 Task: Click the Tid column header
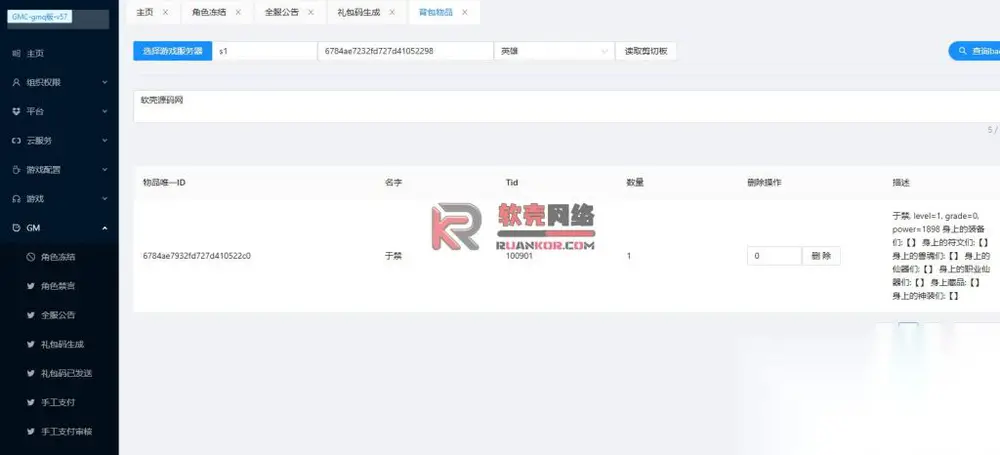(x=511, y=183)
